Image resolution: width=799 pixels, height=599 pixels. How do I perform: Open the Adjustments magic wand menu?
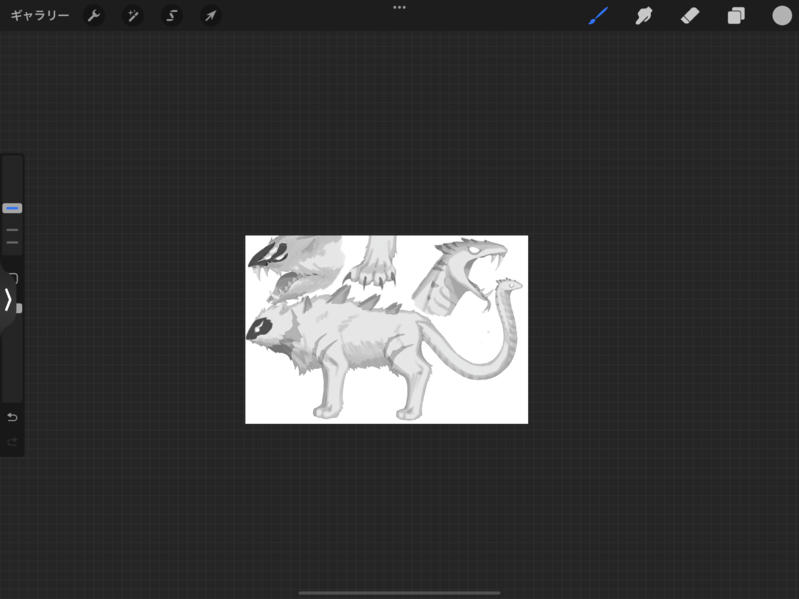click(133, 16)
